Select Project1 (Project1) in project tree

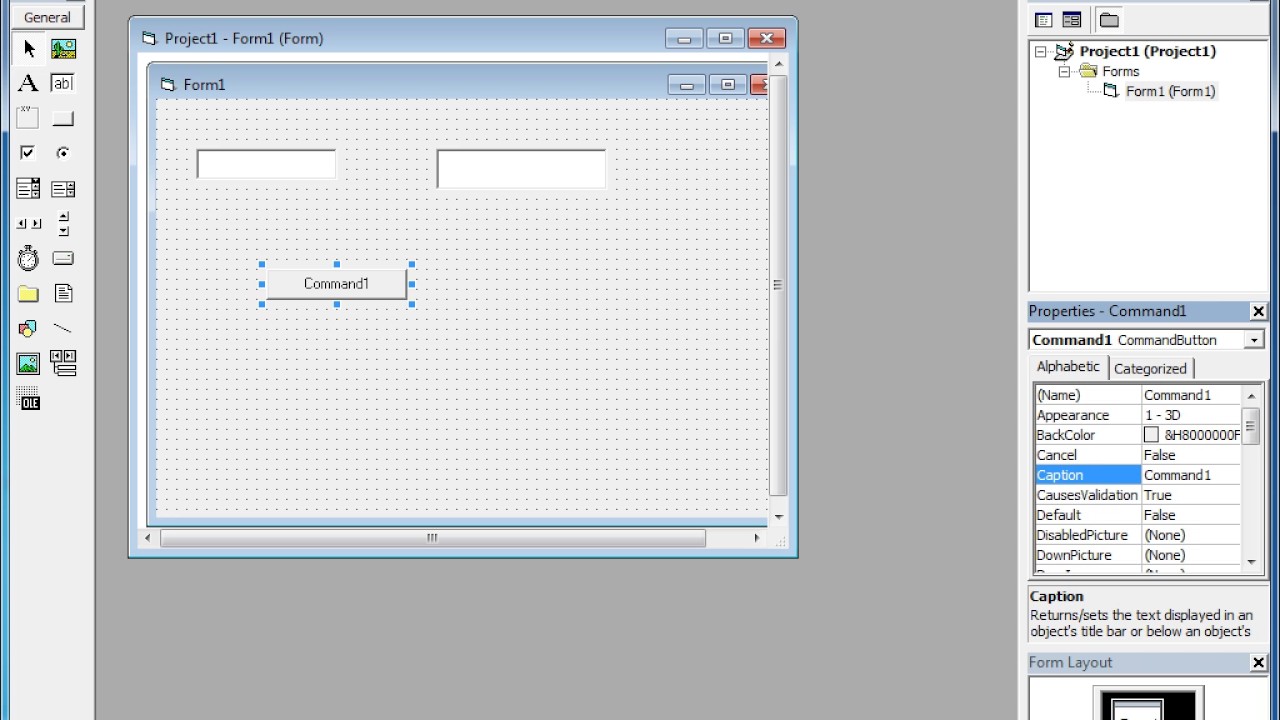(1147, 51)
